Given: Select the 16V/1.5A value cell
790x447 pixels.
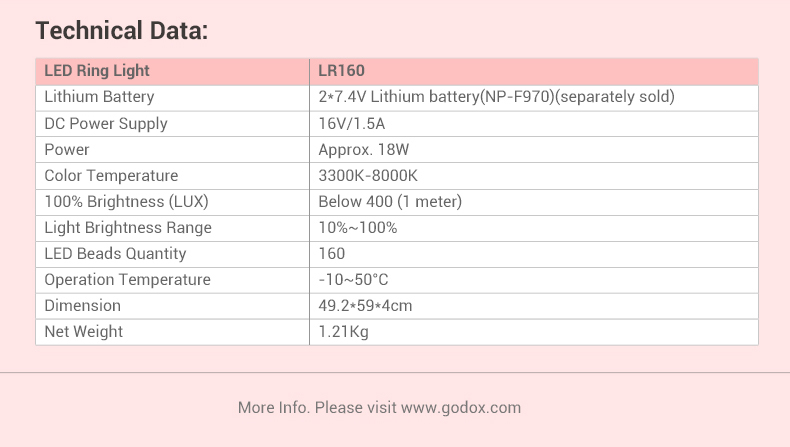Looking at the screenshot, I should point(352,123).
